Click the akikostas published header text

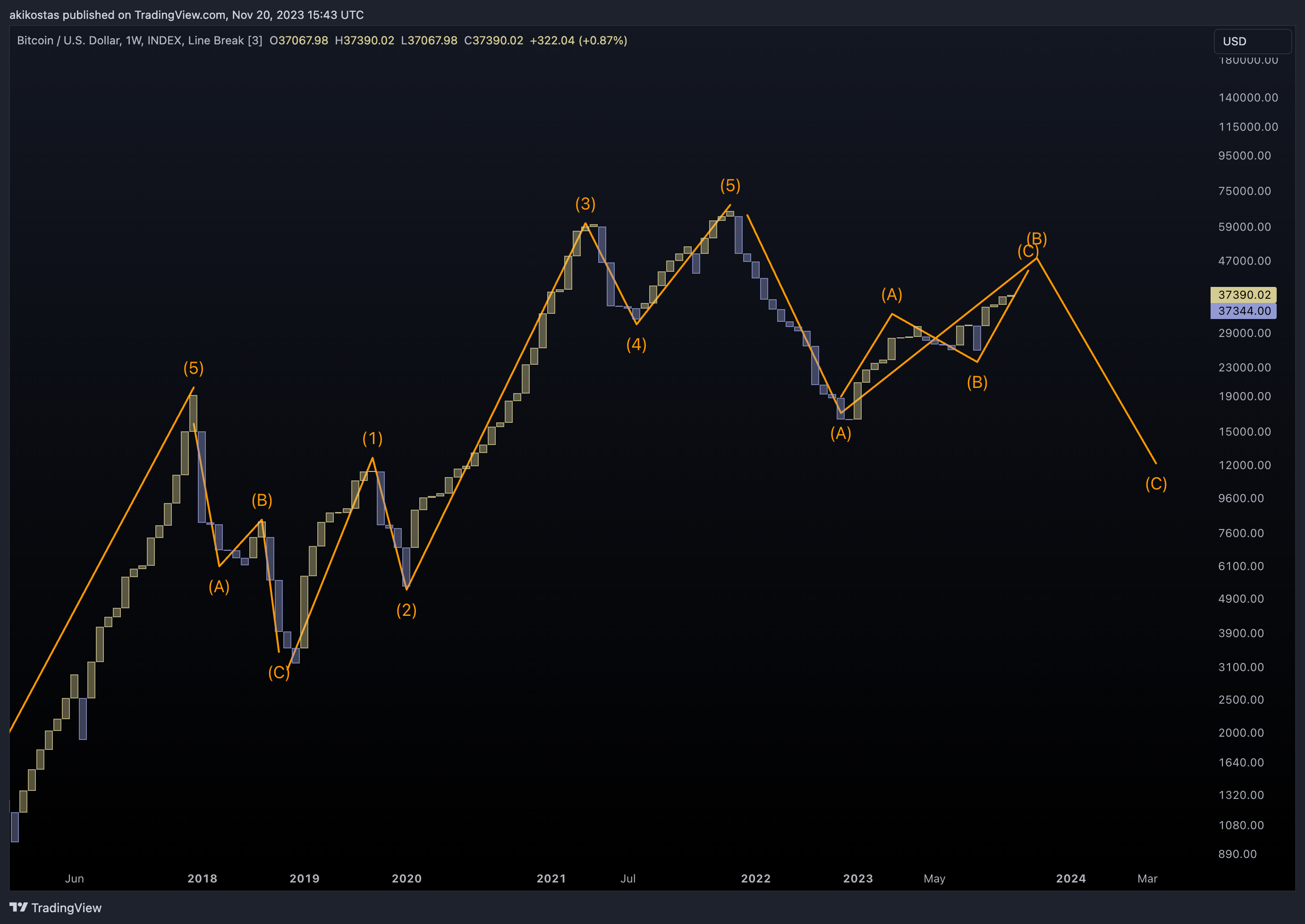[x=186, y=15]
